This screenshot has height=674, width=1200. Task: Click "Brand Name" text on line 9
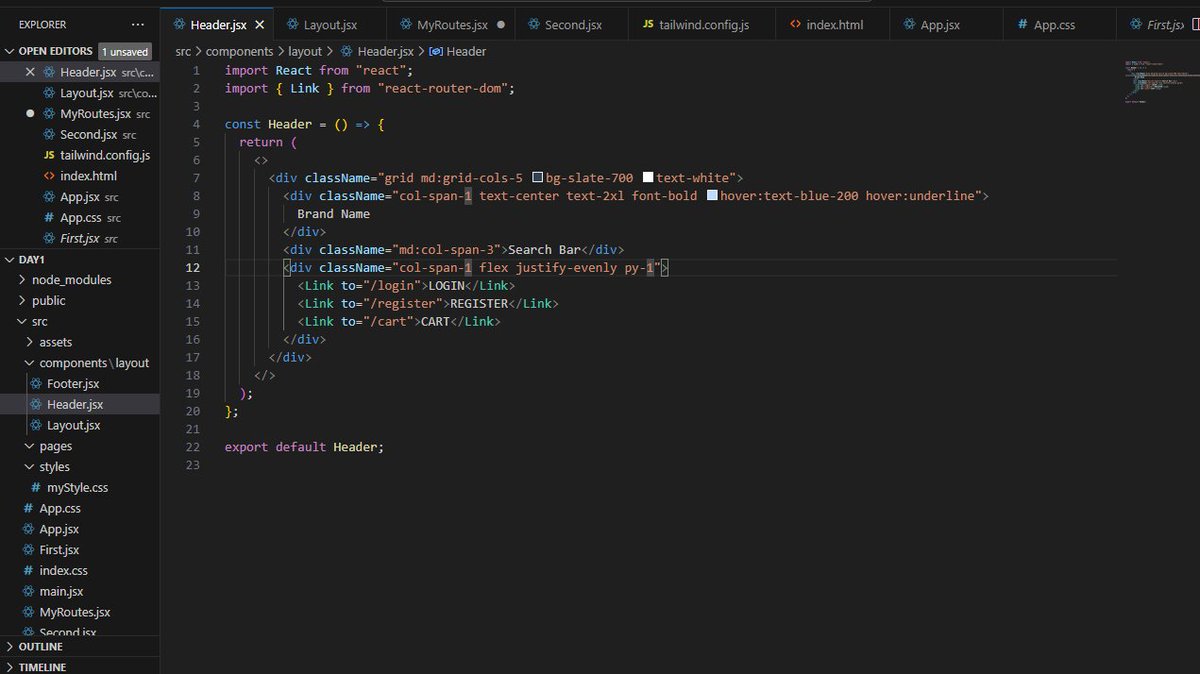tap(333, 214)
